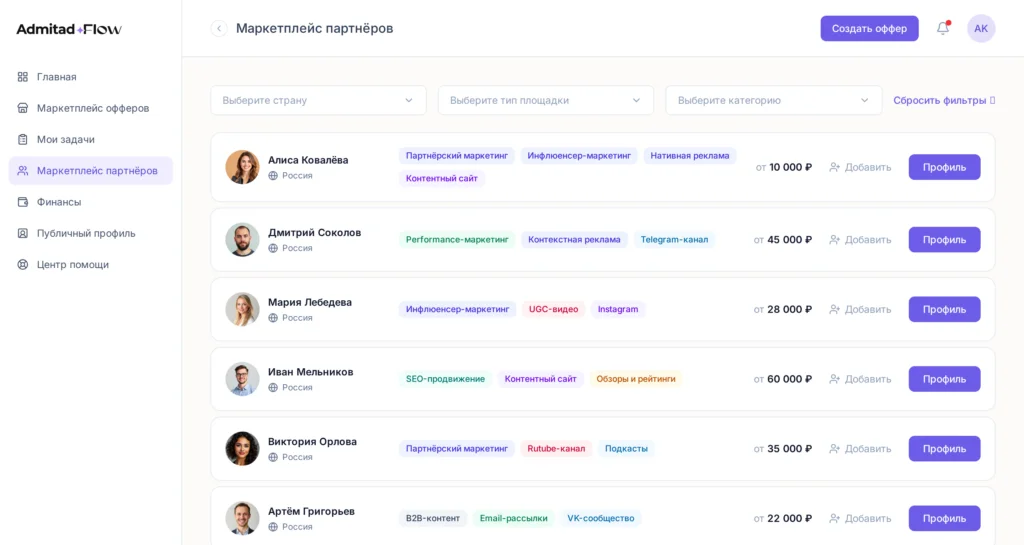
Task: Click Алиса Ковалёва's profile photo
Action: tap(242, 167)
